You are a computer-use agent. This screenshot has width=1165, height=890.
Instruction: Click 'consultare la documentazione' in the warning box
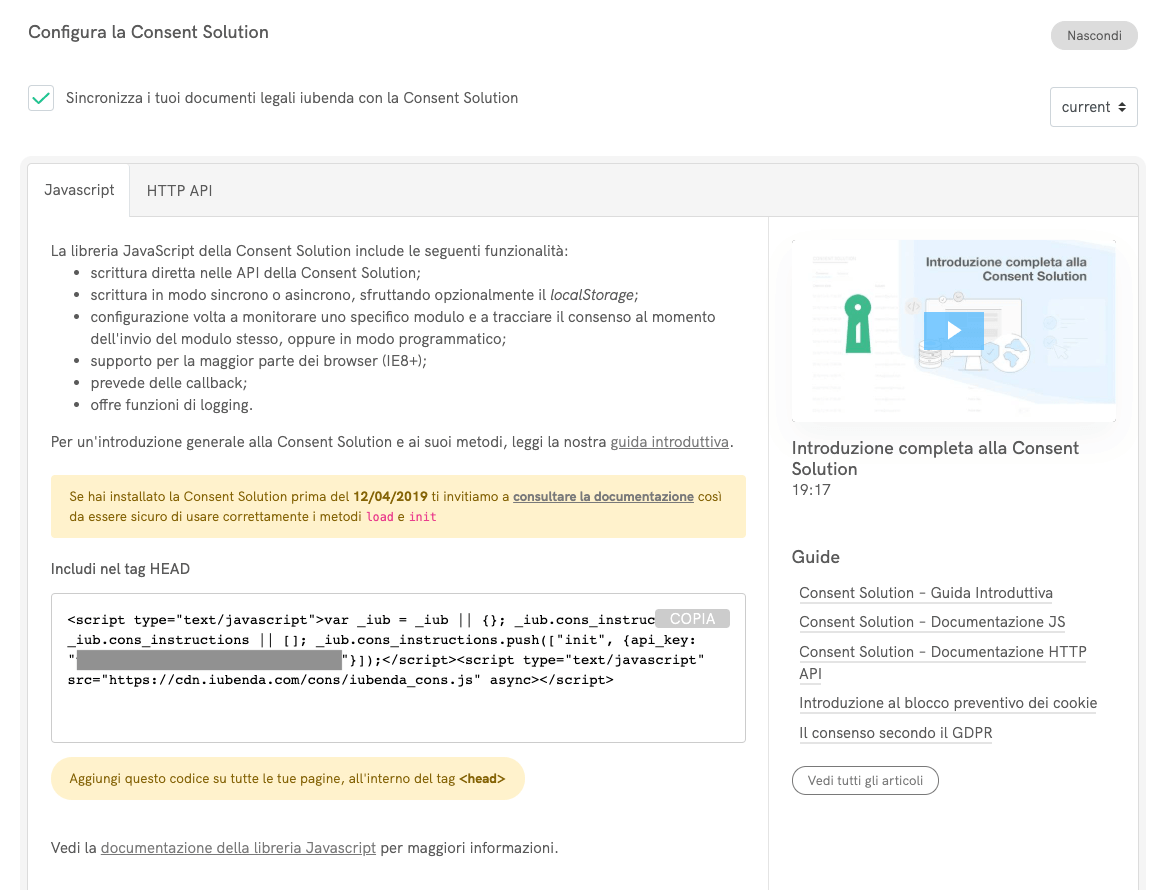click(603, 497)
